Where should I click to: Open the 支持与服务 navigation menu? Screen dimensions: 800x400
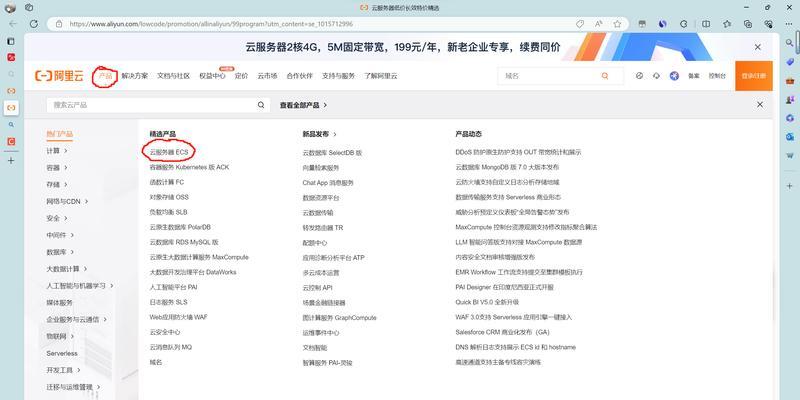pyautogui.click(x=338, y=76)
